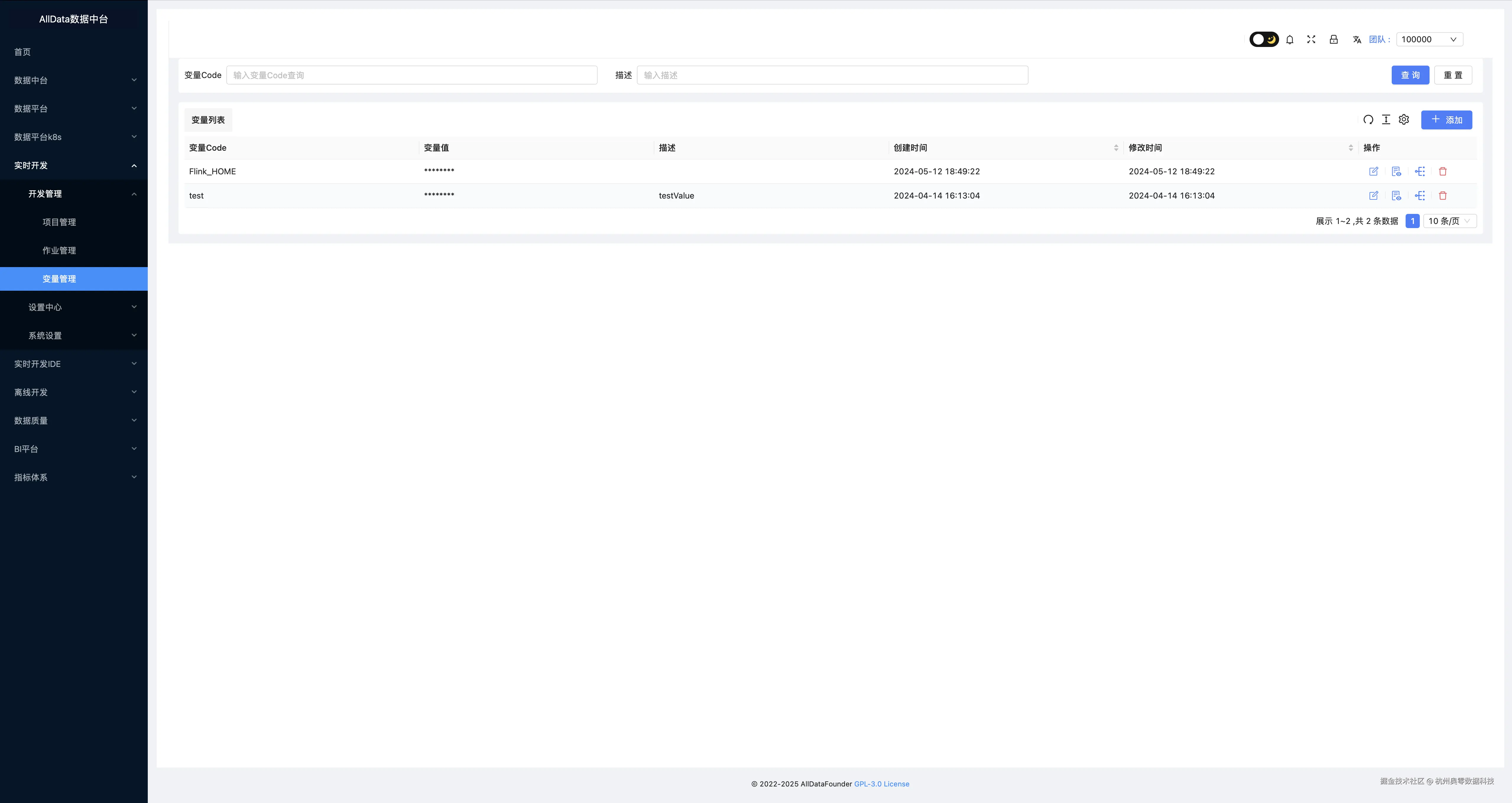Screen dimensions: 1512x803
Task: Toggle dark mode theme switch
Action: coord(1264,39)
